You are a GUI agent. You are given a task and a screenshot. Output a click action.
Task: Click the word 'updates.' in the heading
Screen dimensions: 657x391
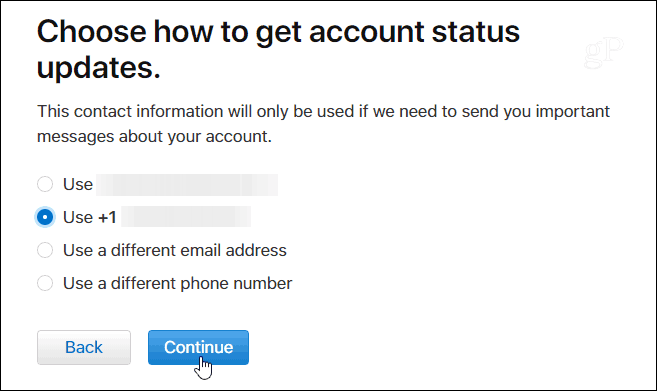click(99, 67)
